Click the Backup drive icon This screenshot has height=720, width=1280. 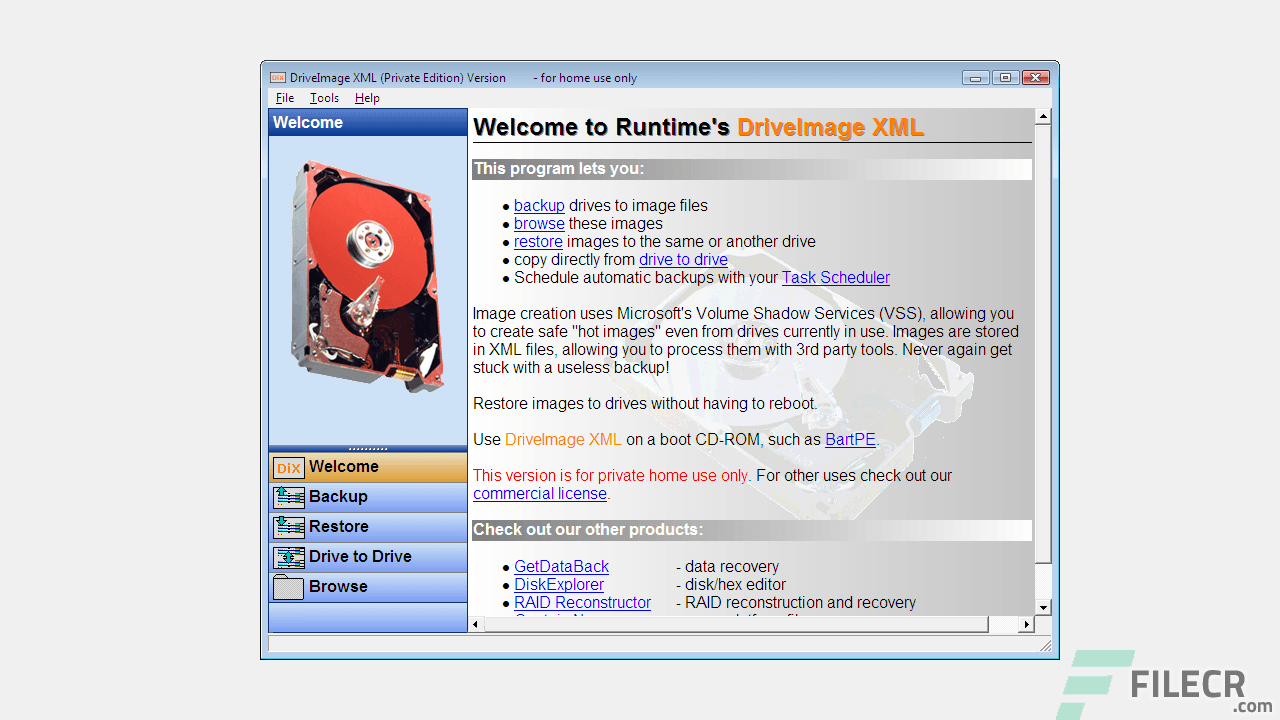point(287,497)
